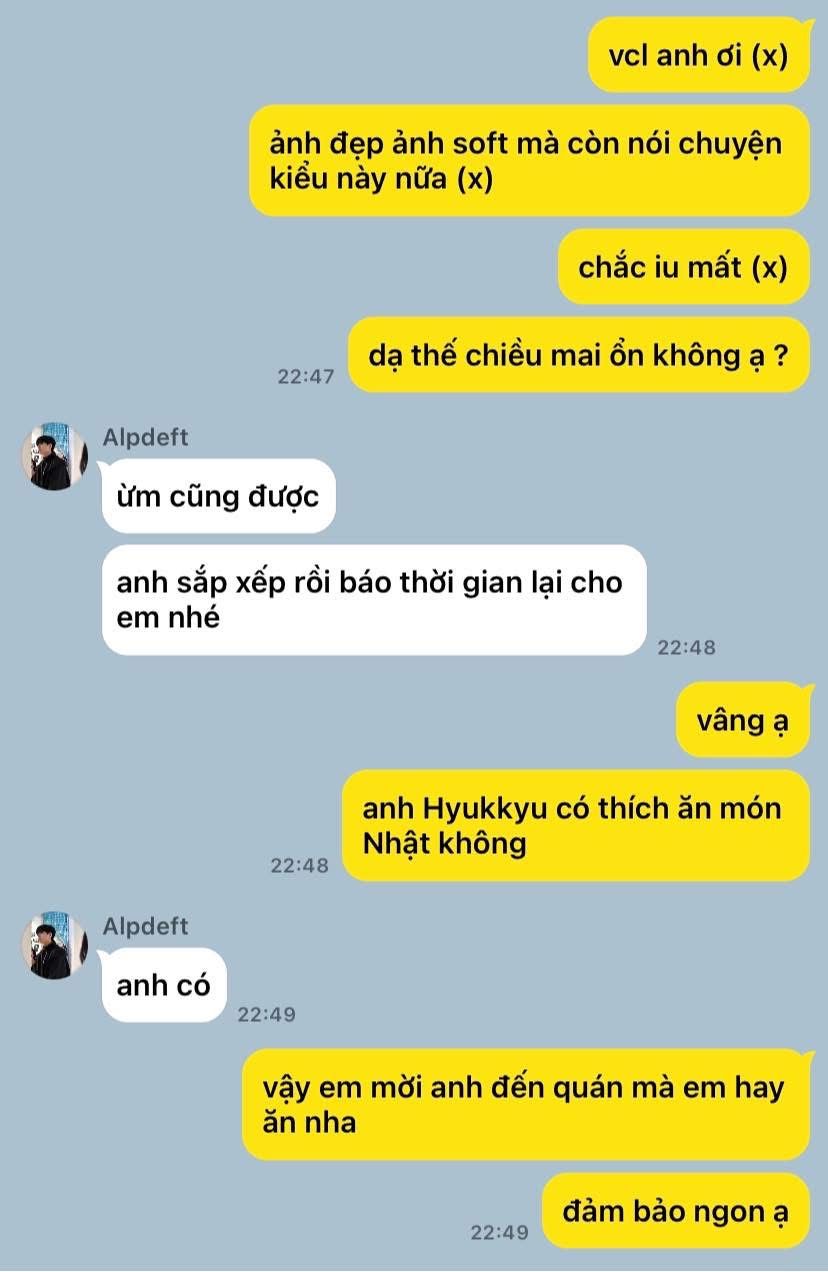Select the 'vcl anh ơi (x)' message bubble
828x1272 pixels.
pyautogui.click(x=699, y=55)
